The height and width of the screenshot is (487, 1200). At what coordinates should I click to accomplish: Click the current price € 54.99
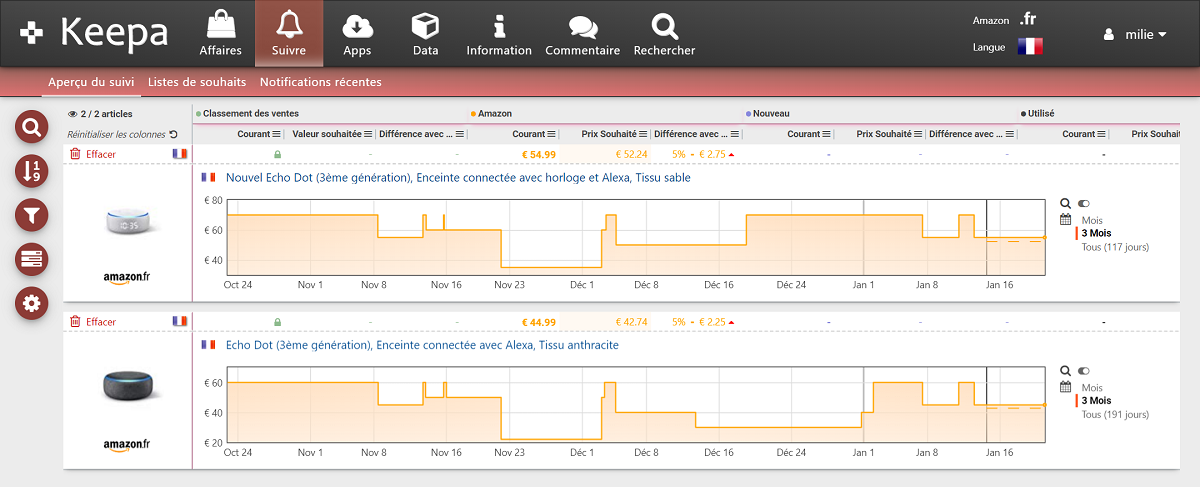[x=539, y=154]
